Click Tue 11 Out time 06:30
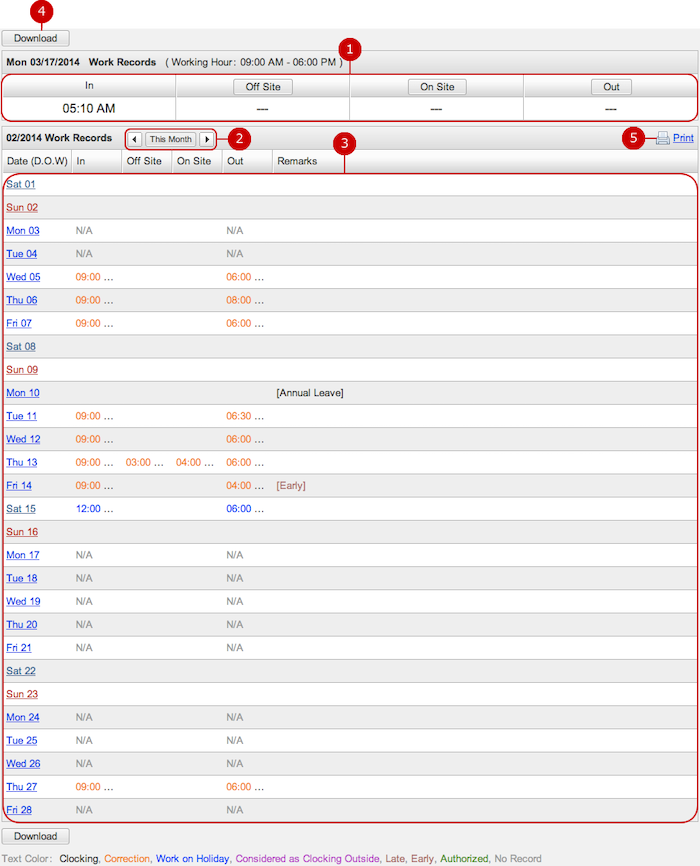The height and width of the screenshot is (866, 700). (x=245, y=416)
